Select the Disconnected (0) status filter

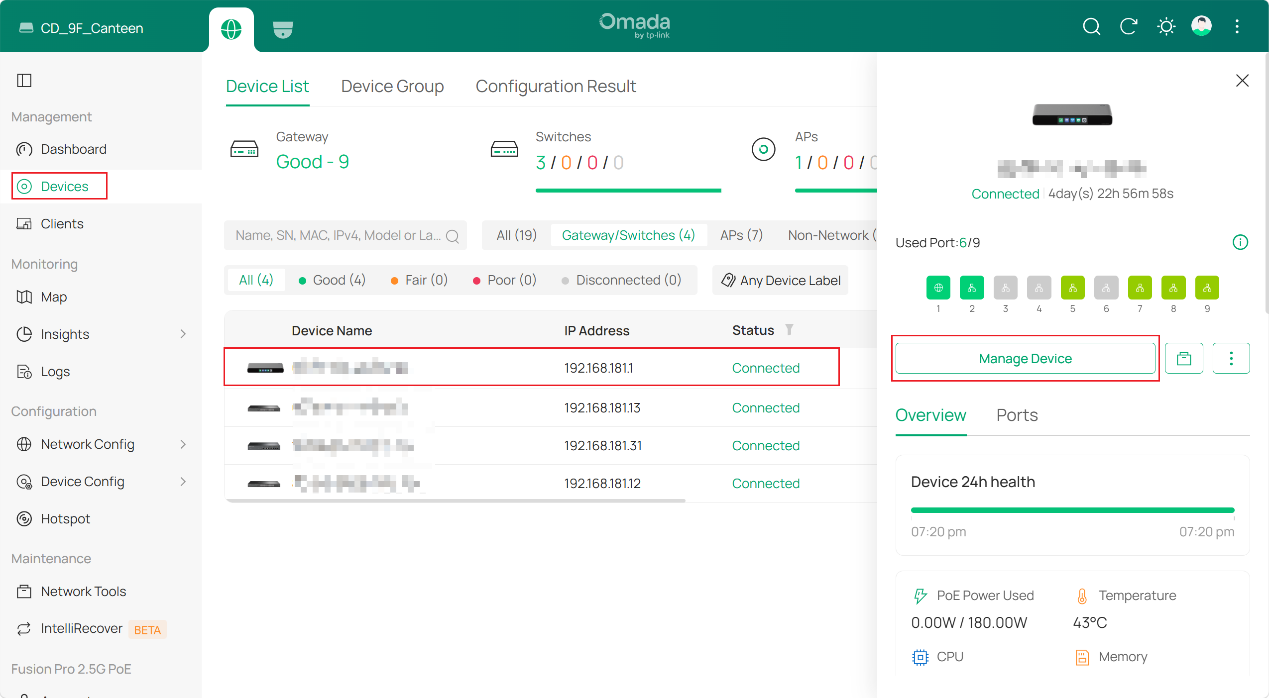621,280
